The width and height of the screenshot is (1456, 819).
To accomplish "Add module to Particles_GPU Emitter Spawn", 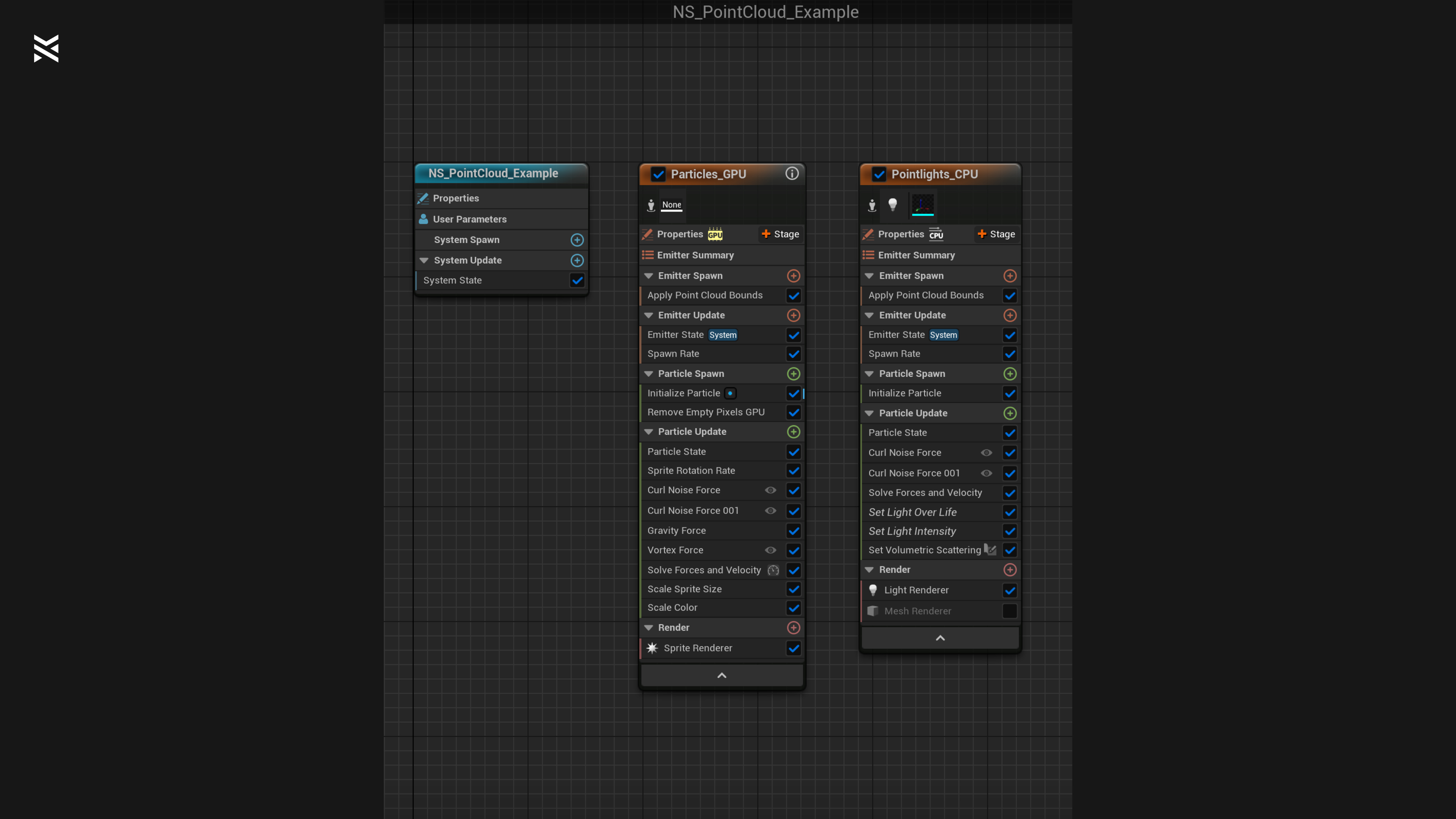I will pyautogui.click(x=794, y=276).
